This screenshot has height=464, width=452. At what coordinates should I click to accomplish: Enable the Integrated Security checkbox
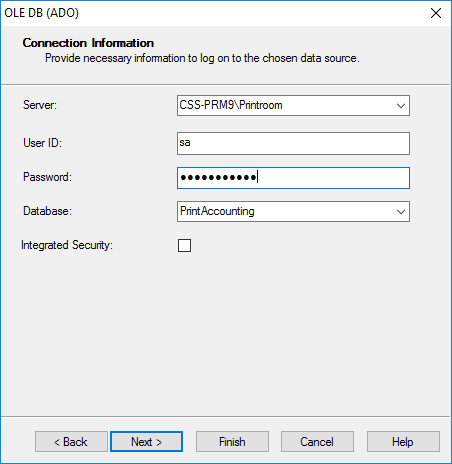[184, 245]
